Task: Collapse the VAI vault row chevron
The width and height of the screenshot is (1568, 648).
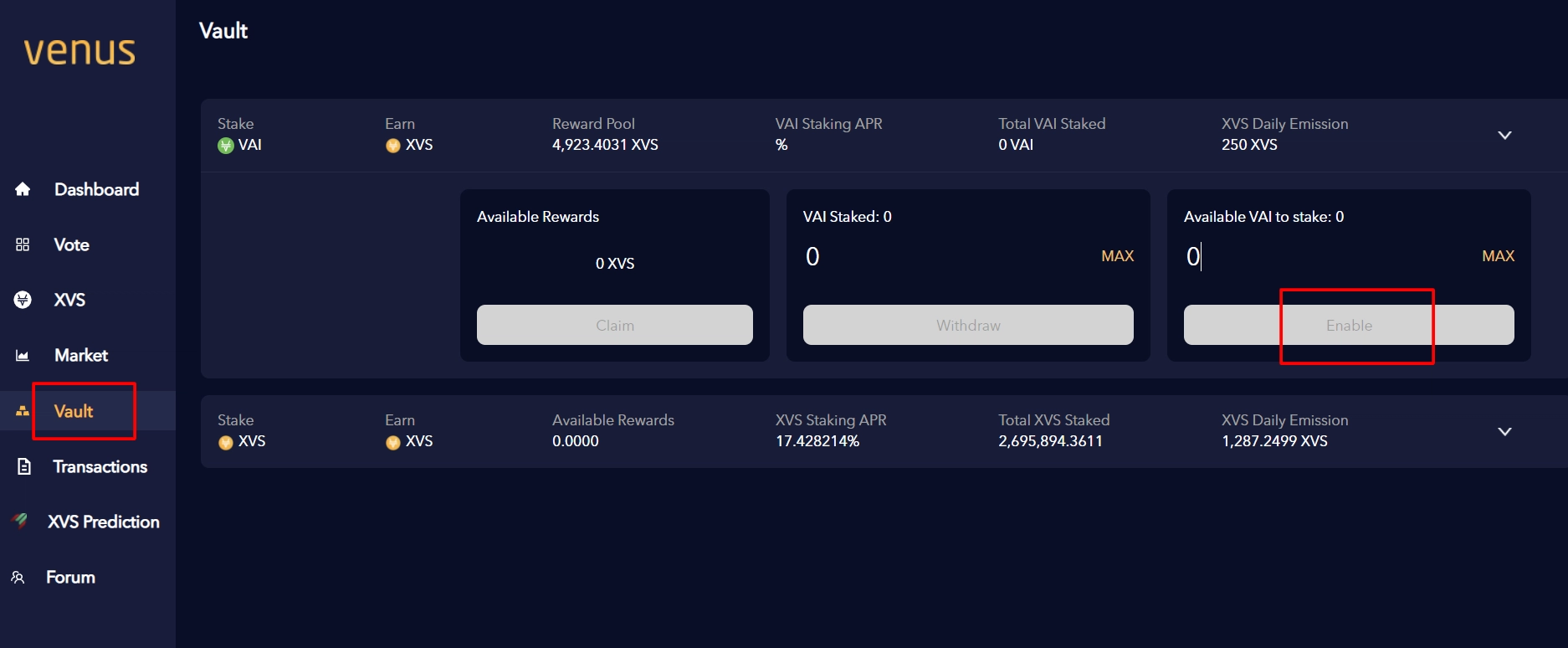Action: pyautogui.click(x=1504, y=136)
